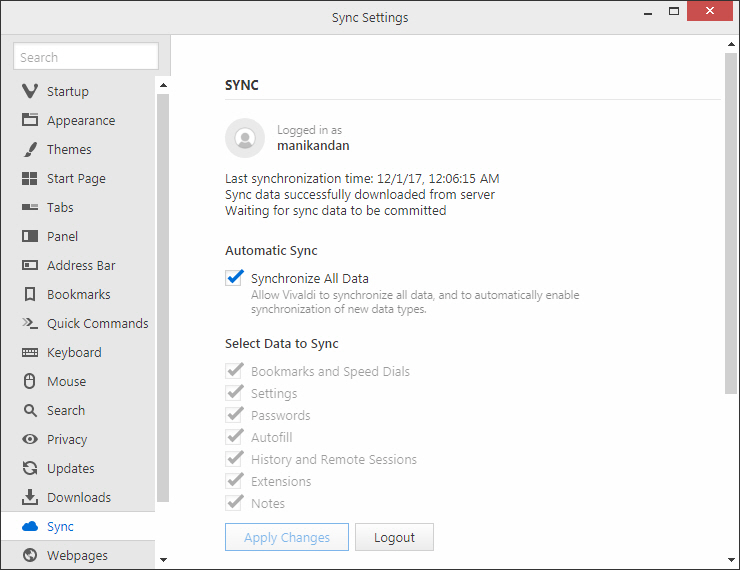
Task: Click 'Waiting for sync data to be committed'
Action: [336, 210]
